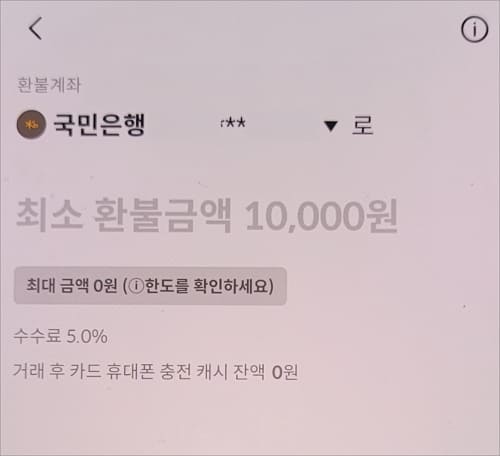Click the 잔액 word in balance line
Screen dimensions: 500x456
click(x=249, y=371)
